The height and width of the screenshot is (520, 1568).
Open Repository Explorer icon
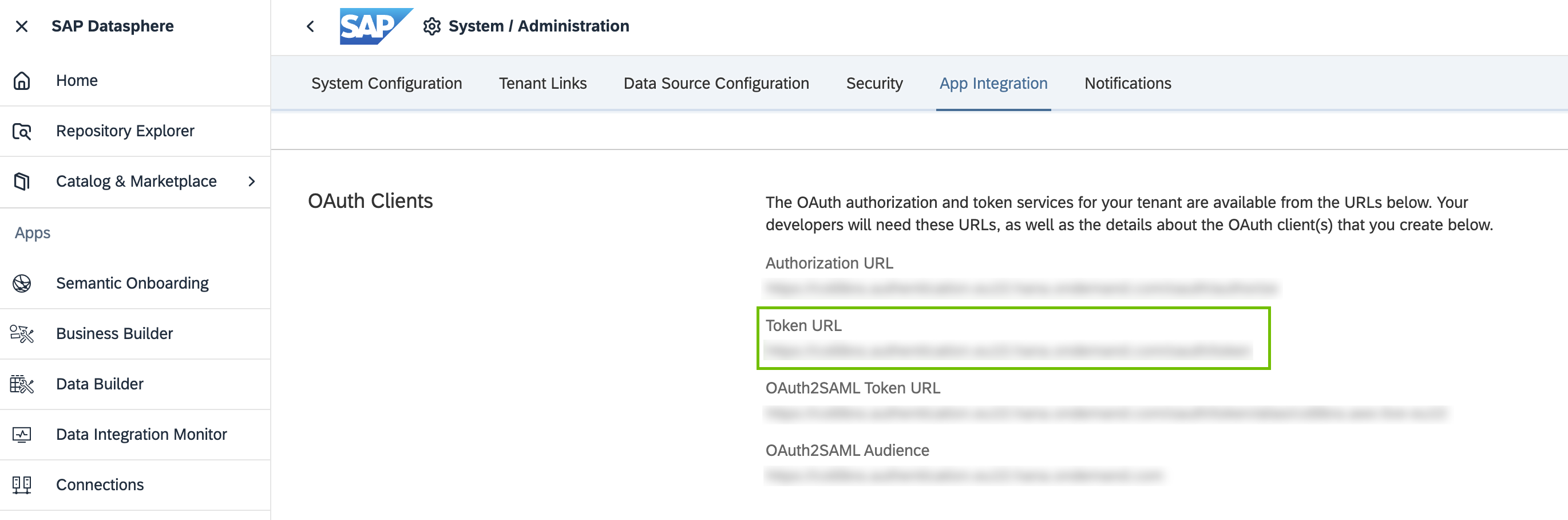[22, 131]
